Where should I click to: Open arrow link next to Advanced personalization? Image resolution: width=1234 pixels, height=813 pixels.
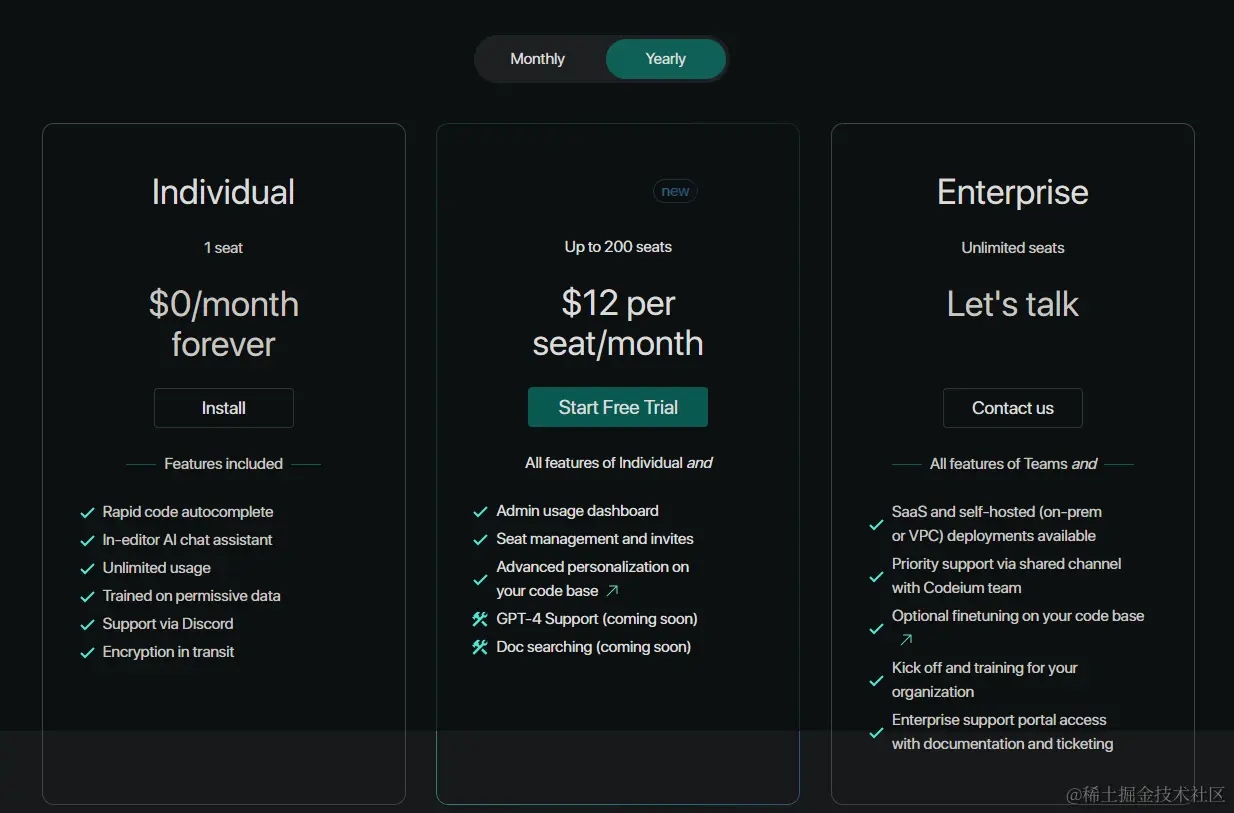point(613,591)
